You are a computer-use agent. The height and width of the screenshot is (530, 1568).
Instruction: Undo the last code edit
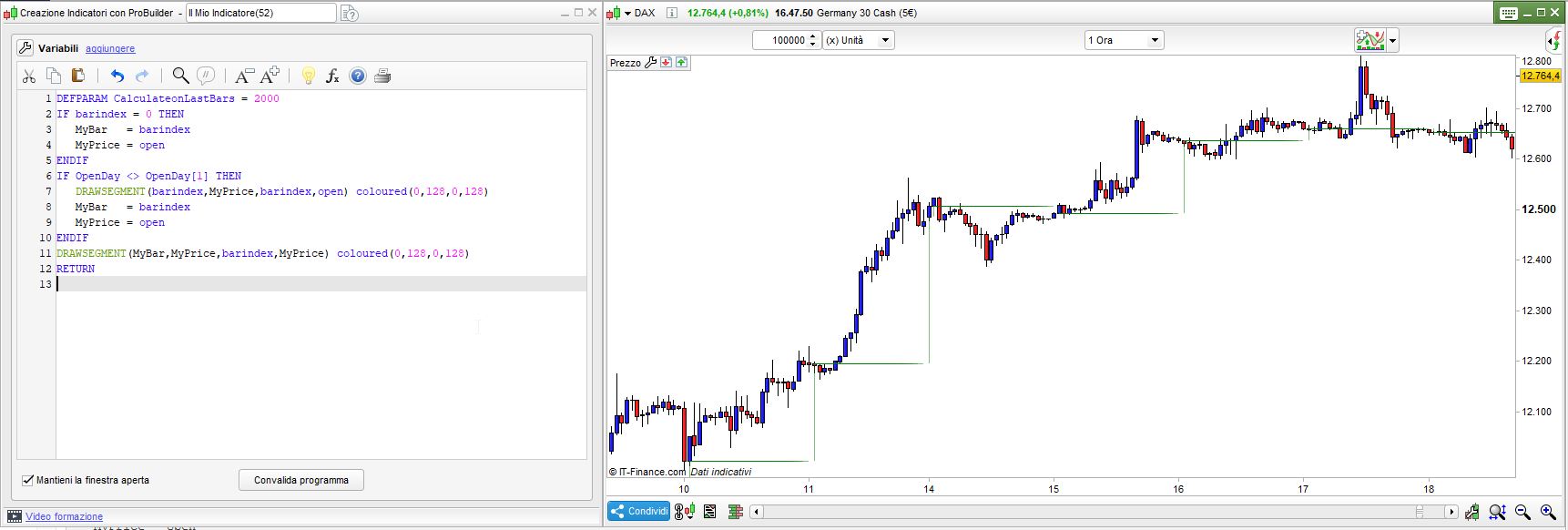(x=117, y=76)
